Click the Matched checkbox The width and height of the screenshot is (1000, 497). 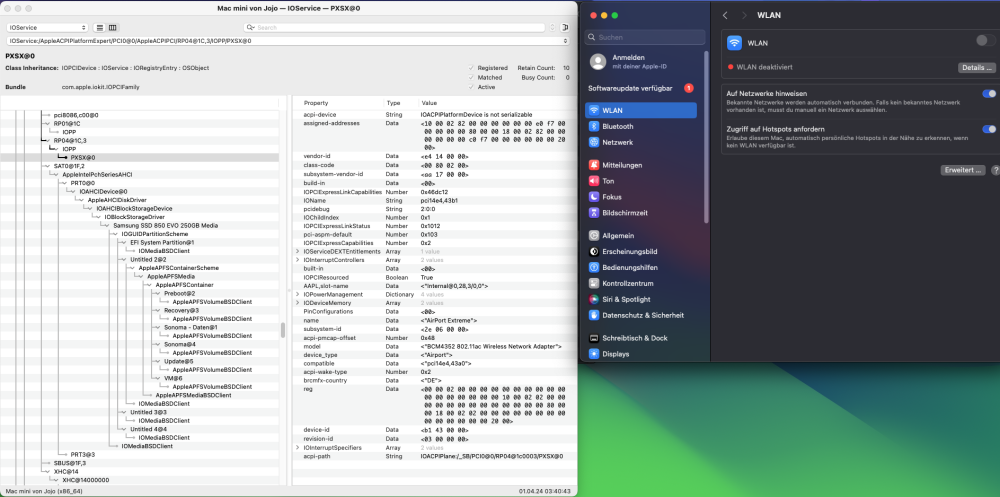click(x=471, y=77)
